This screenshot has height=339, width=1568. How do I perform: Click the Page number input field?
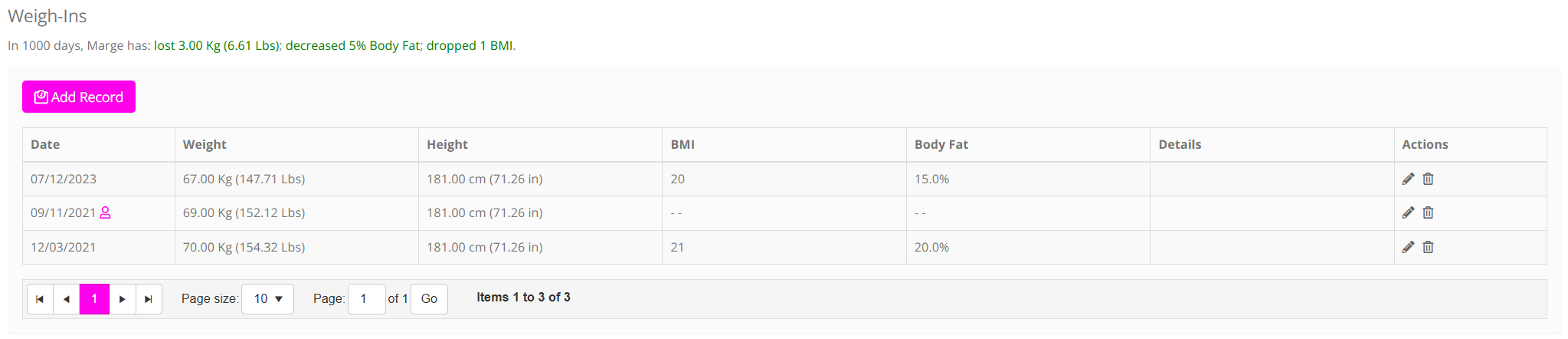point(365,299)
